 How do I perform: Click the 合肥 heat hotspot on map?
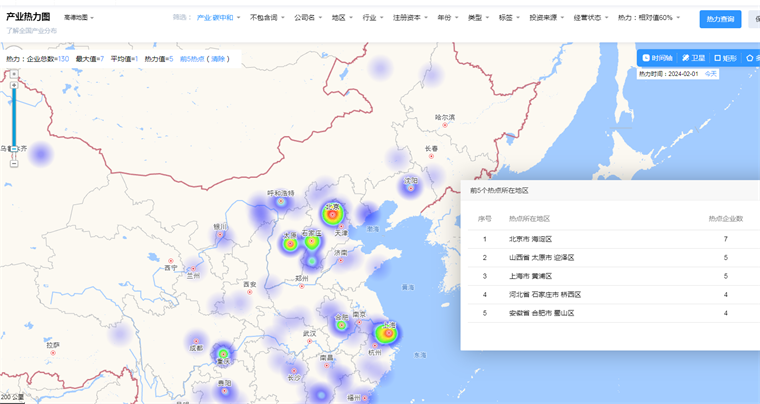(341, 325)
